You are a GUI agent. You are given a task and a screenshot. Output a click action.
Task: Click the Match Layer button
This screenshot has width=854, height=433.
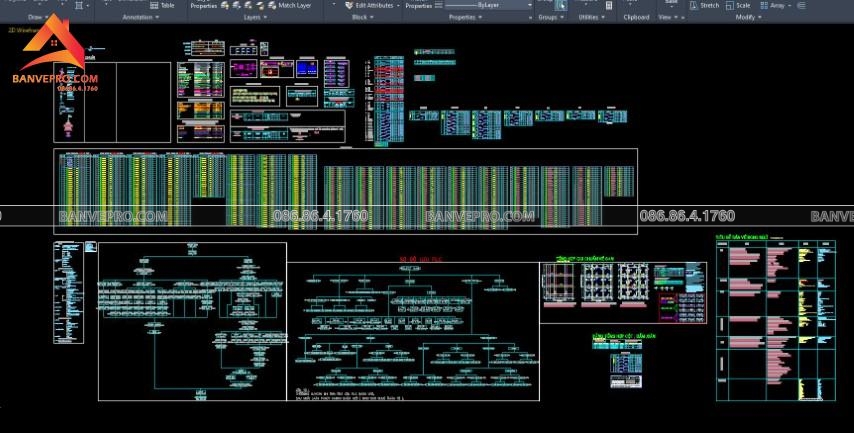click(290, 5)
